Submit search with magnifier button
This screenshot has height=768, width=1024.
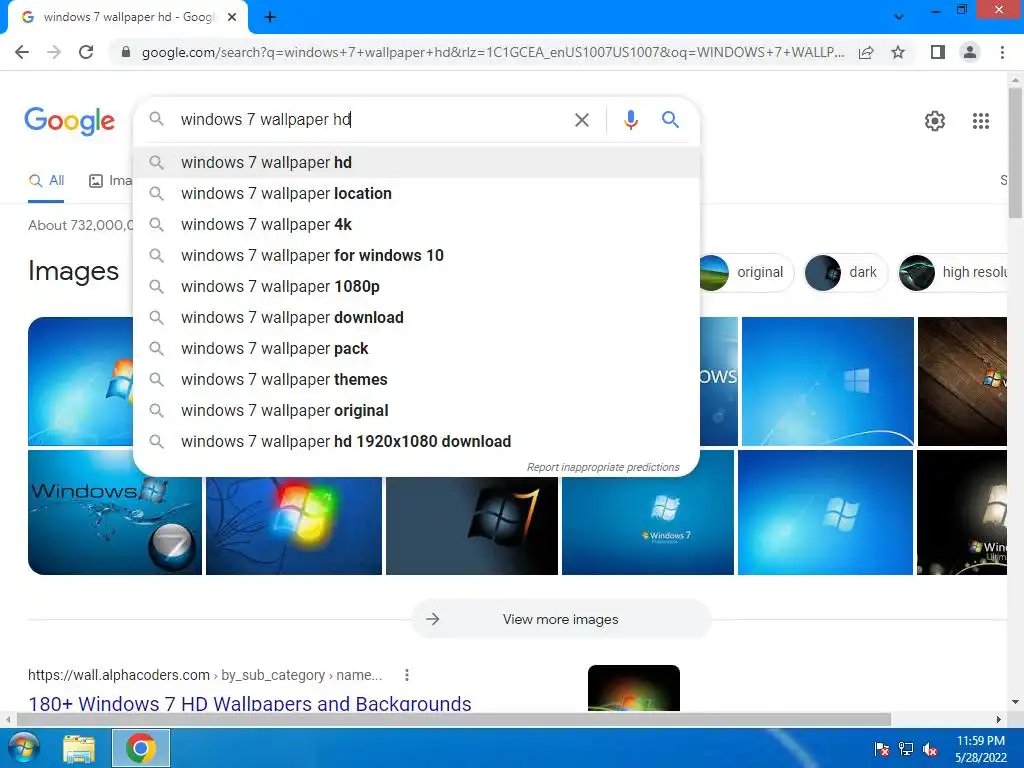[670, 120]
